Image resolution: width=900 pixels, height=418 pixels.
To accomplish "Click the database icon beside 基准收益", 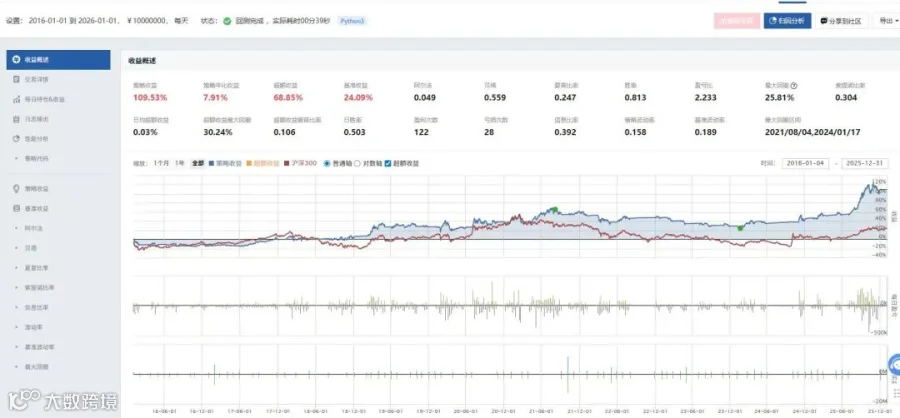I will click(16, 208).
